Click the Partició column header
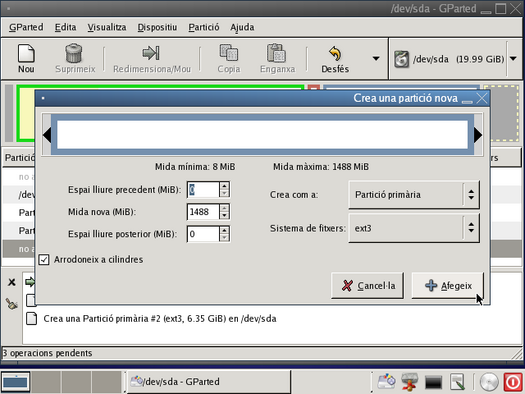The width and height of the screenshot is (525, 394). pyautogui.click(x=19, y=157)
